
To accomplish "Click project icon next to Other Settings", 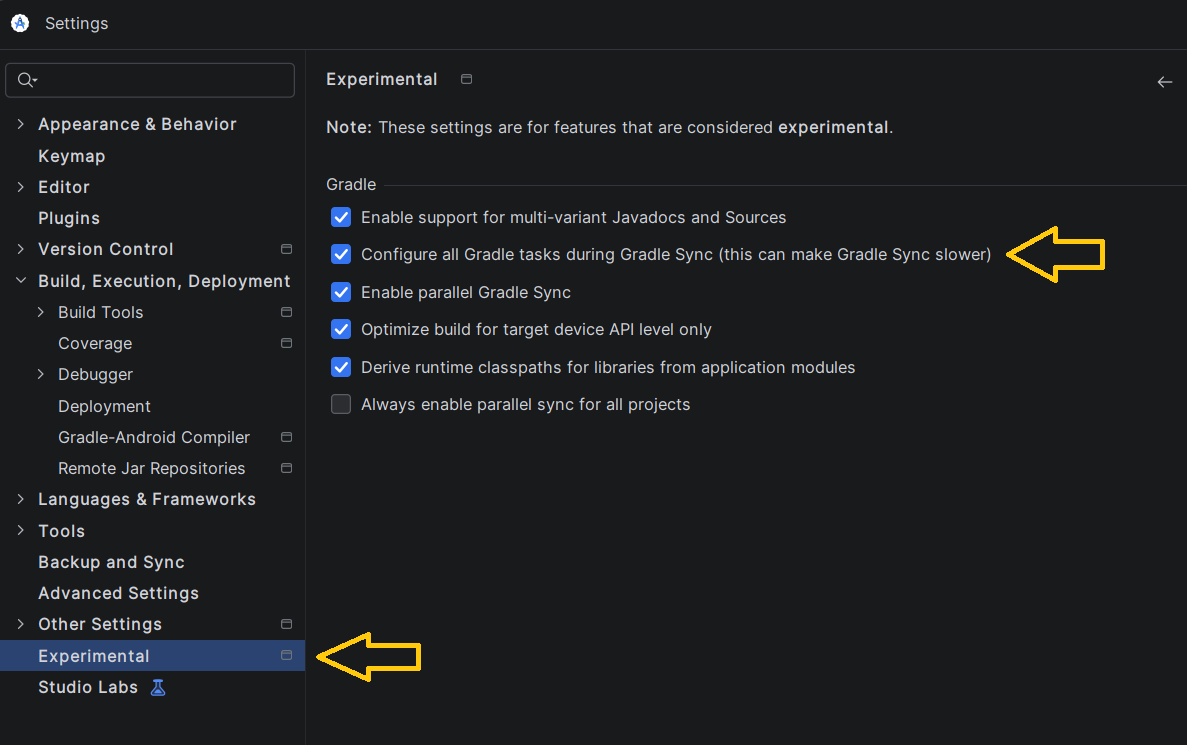I will 286,624.
